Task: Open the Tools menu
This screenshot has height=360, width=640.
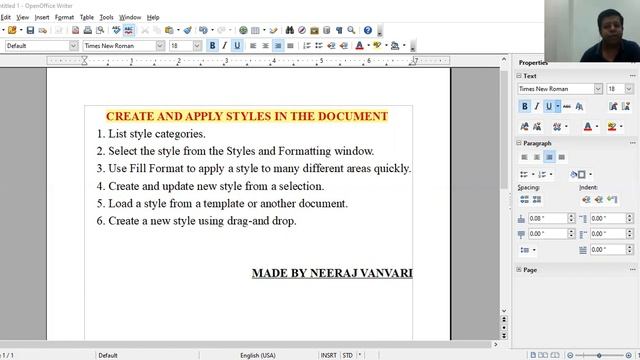Action: click(x=107, y=17)
